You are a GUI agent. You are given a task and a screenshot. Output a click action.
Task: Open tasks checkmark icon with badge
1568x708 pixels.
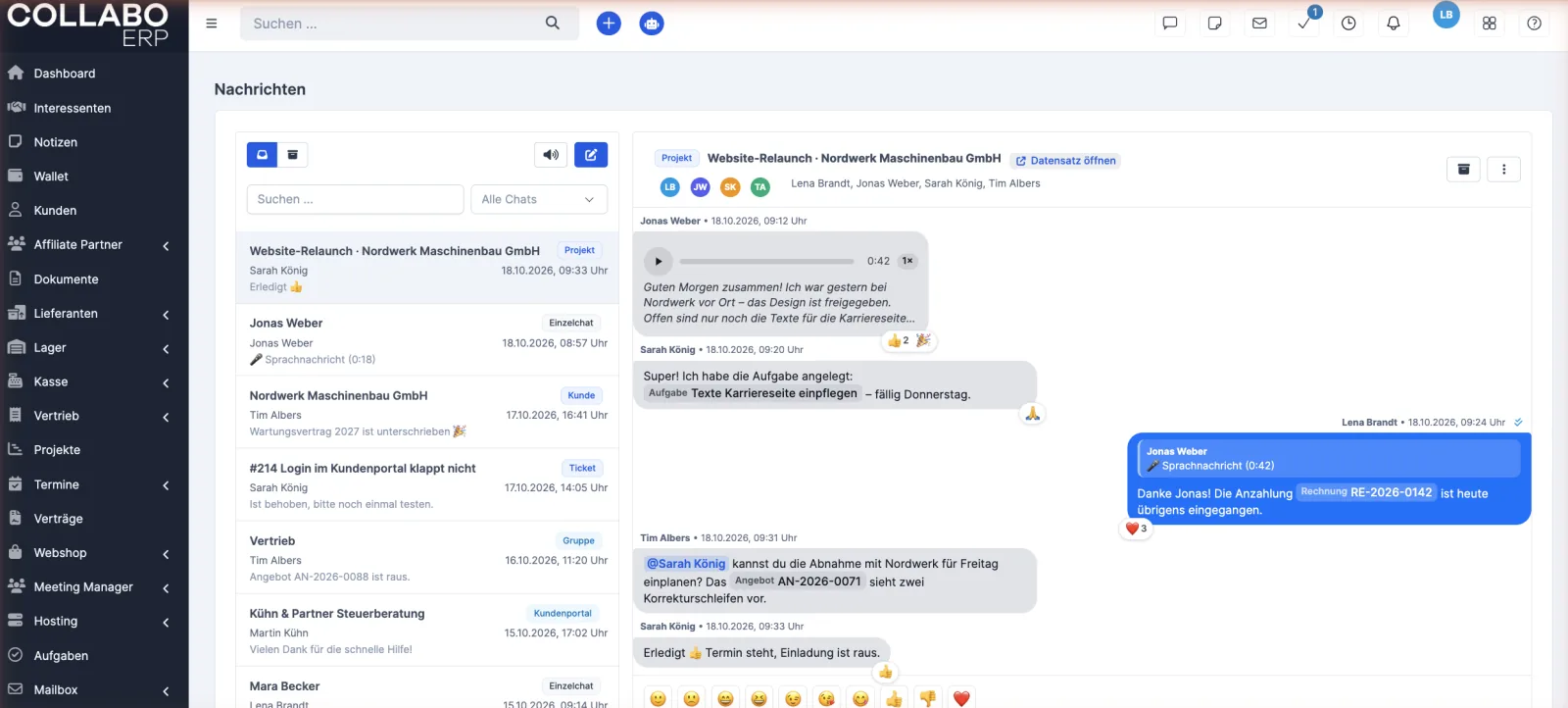1304,24
